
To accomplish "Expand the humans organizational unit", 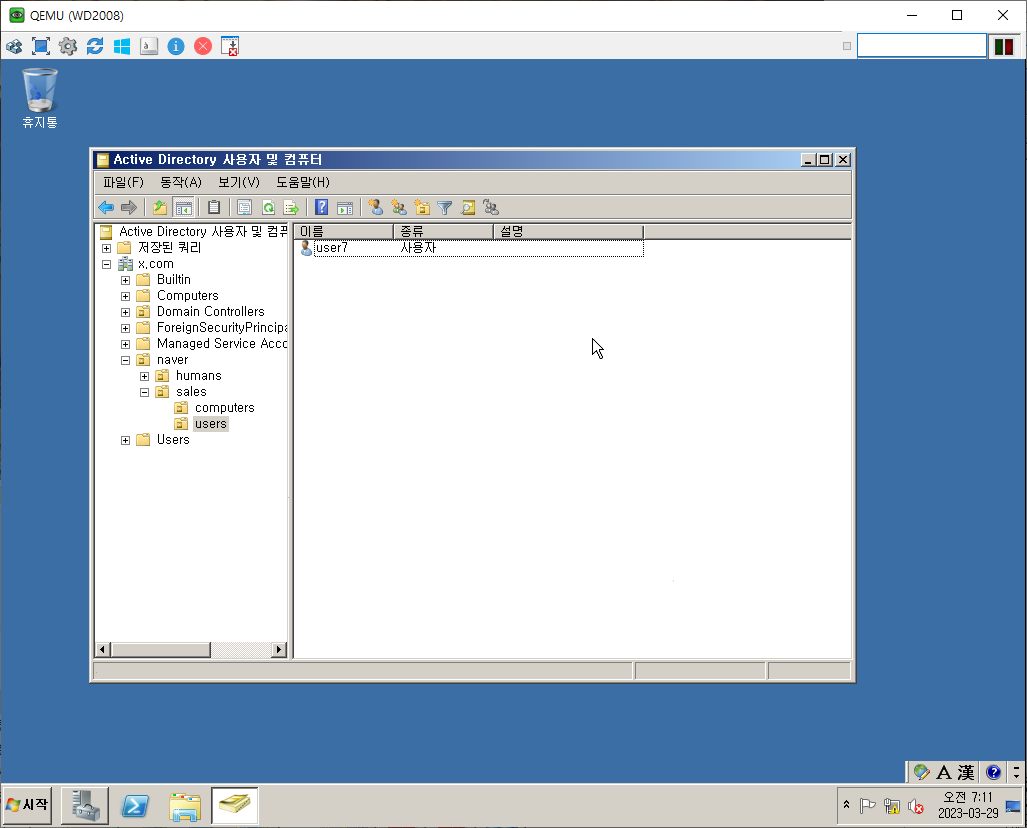I will [x=144, y=377].
